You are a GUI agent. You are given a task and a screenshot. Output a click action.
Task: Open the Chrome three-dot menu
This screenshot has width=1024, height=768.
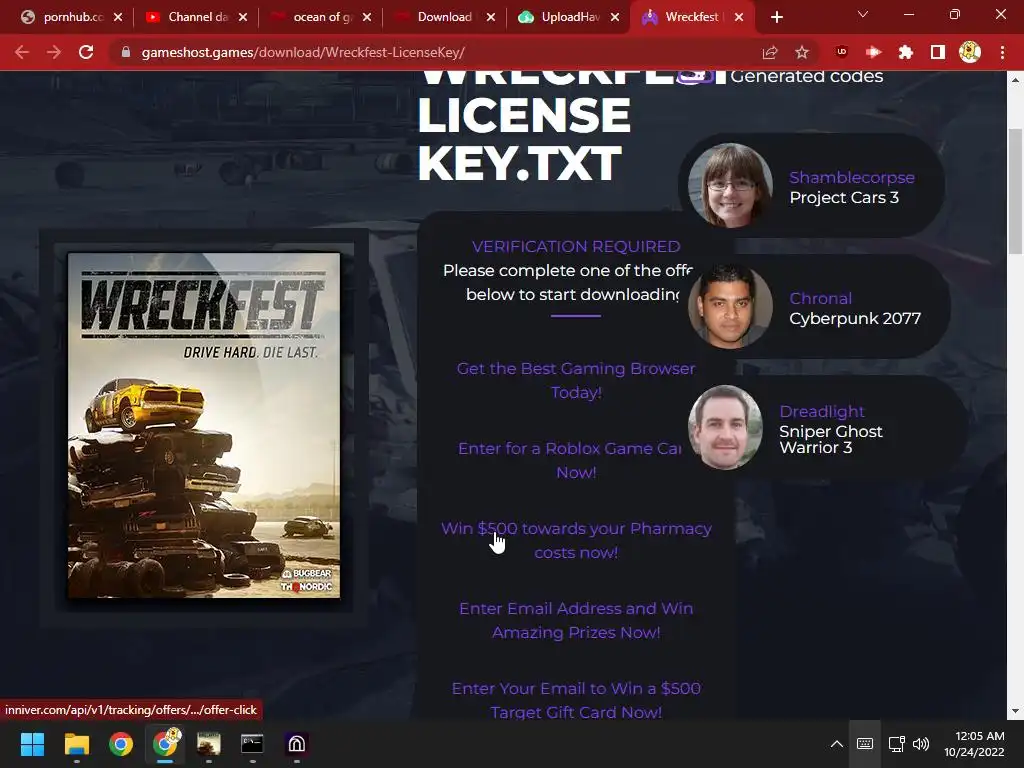1002,52
